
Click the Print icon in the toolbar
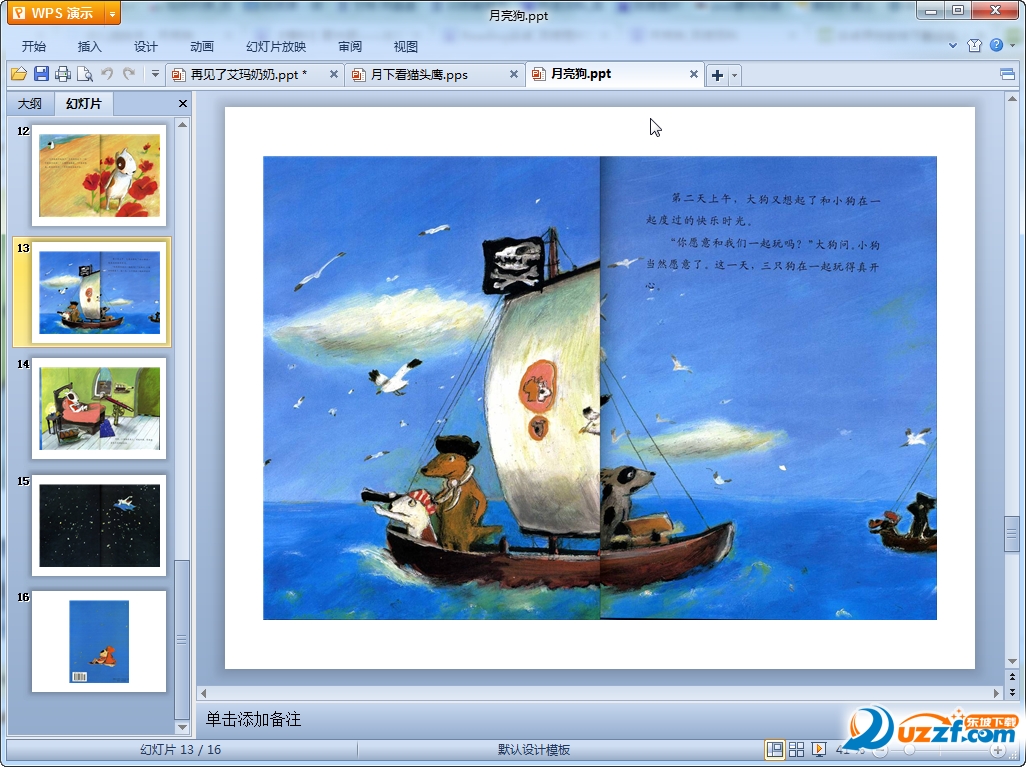63,74
